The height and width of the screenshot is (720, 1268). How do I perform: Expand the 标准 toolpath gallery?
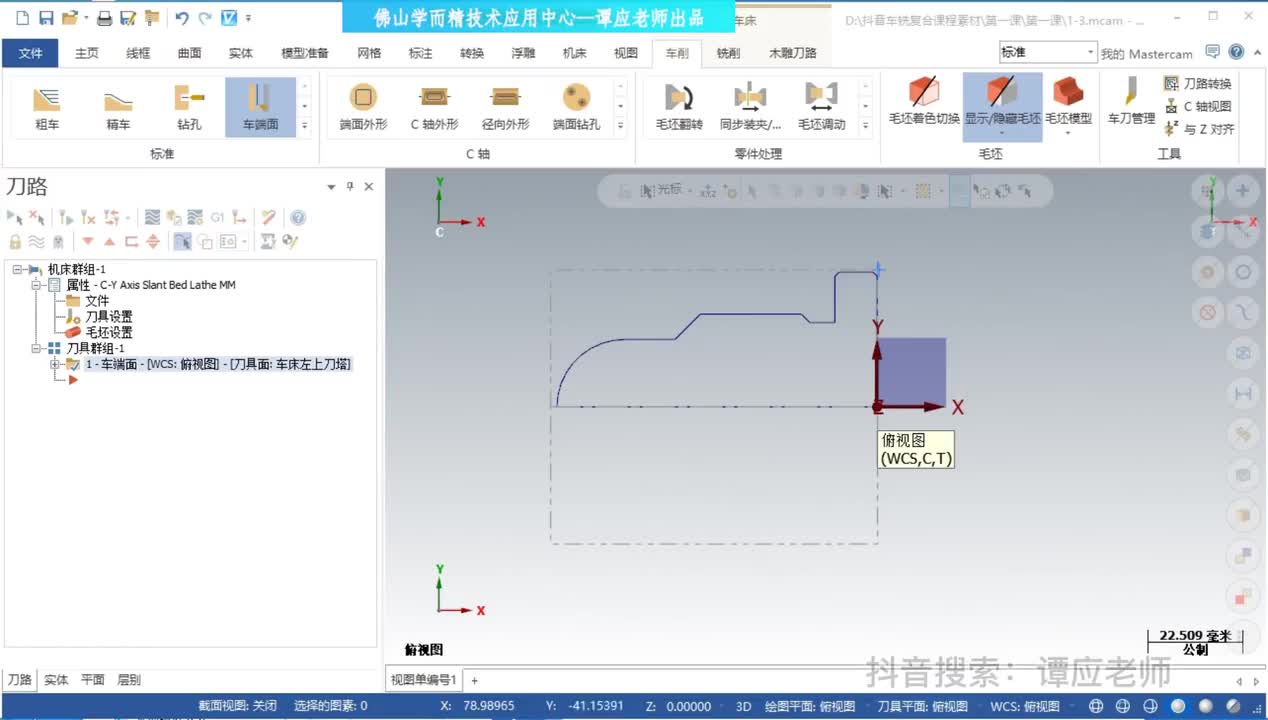[x=305, y=126]
